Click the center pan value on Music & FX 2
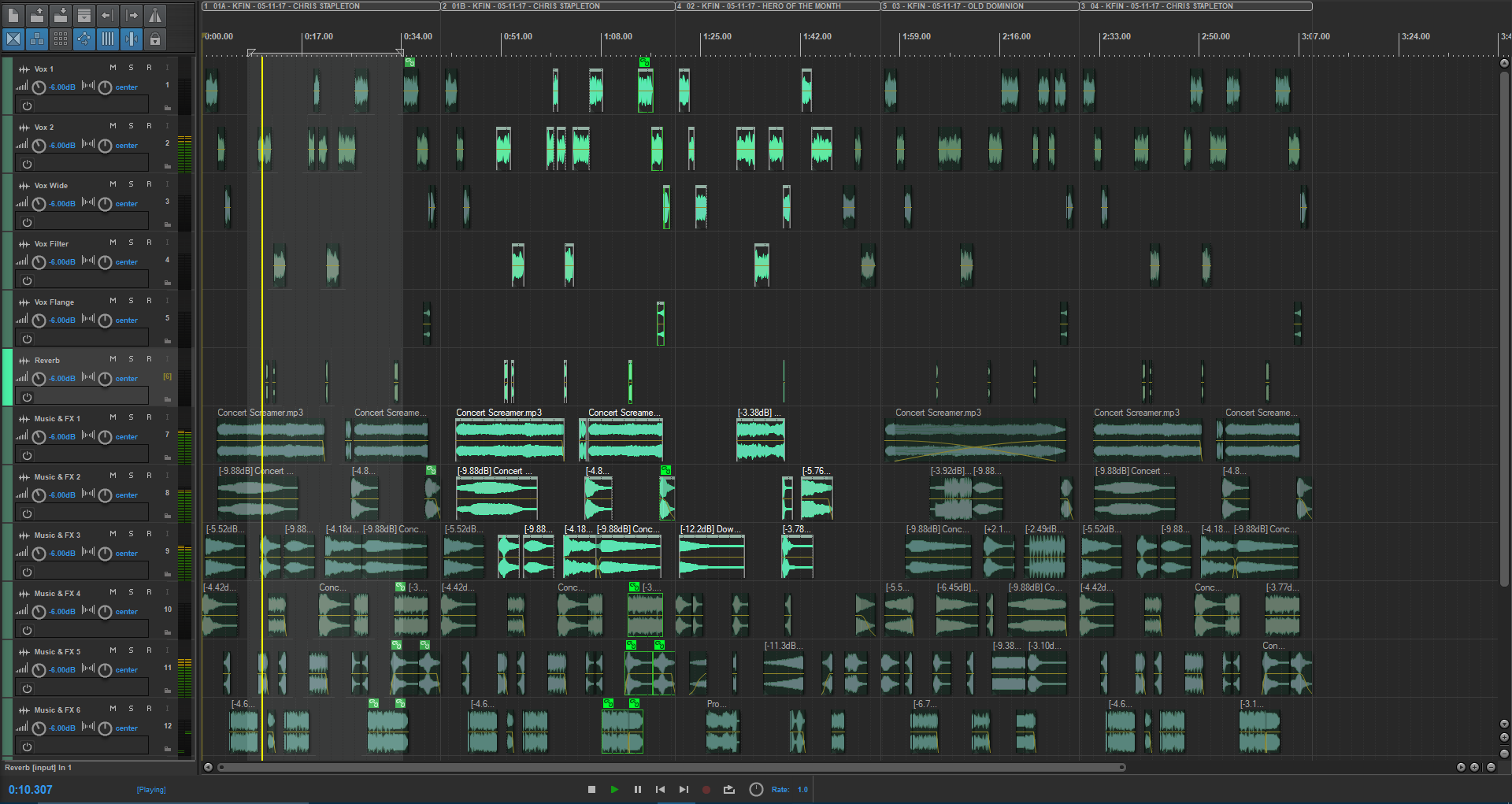1512x804 pixels. coord(127,495)
